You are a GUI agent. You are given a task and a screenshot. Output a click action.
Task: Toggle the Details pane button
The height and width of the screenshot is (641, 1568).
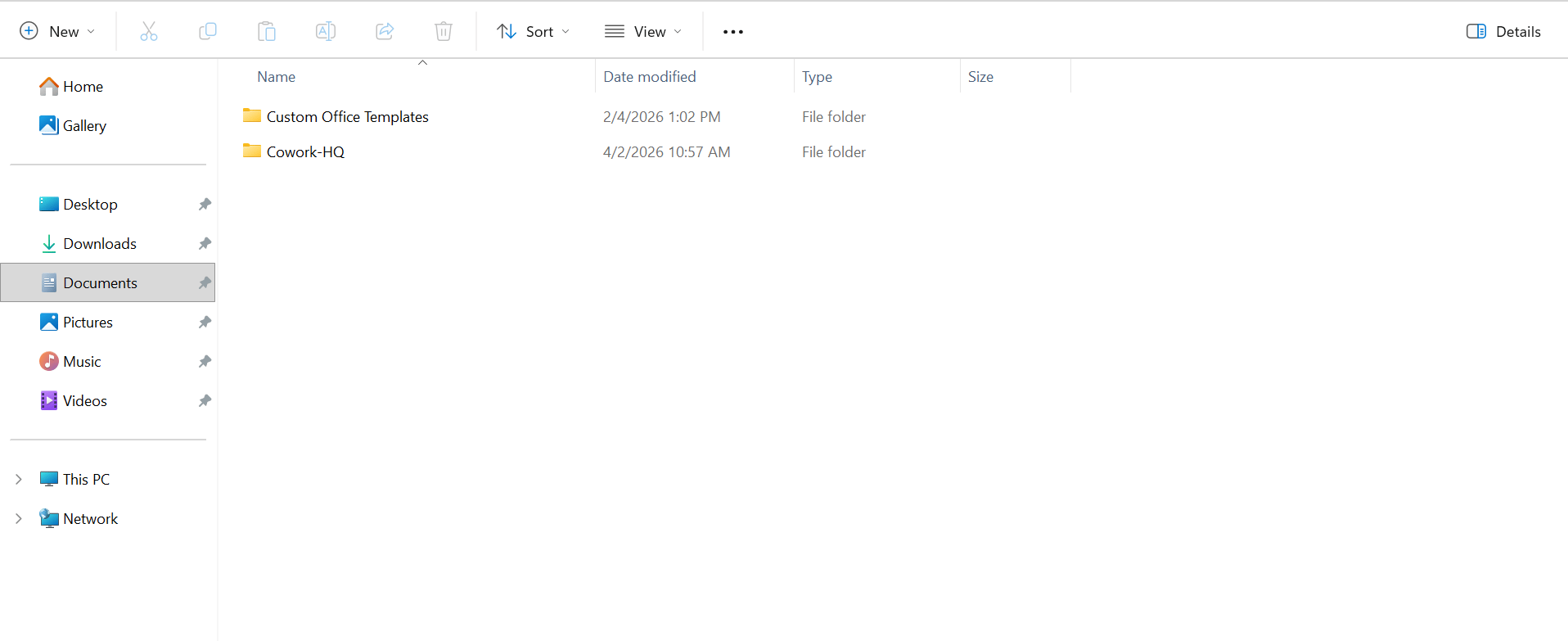[x=1503, y=31]
